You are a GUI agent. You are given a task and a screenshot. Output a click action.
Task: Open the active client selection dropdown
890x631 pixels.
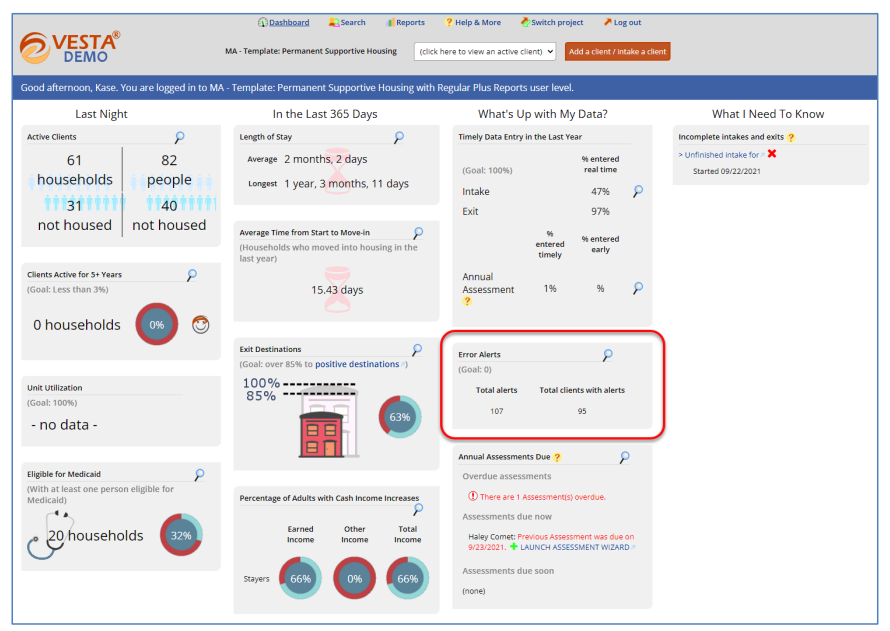coord(484,50)
